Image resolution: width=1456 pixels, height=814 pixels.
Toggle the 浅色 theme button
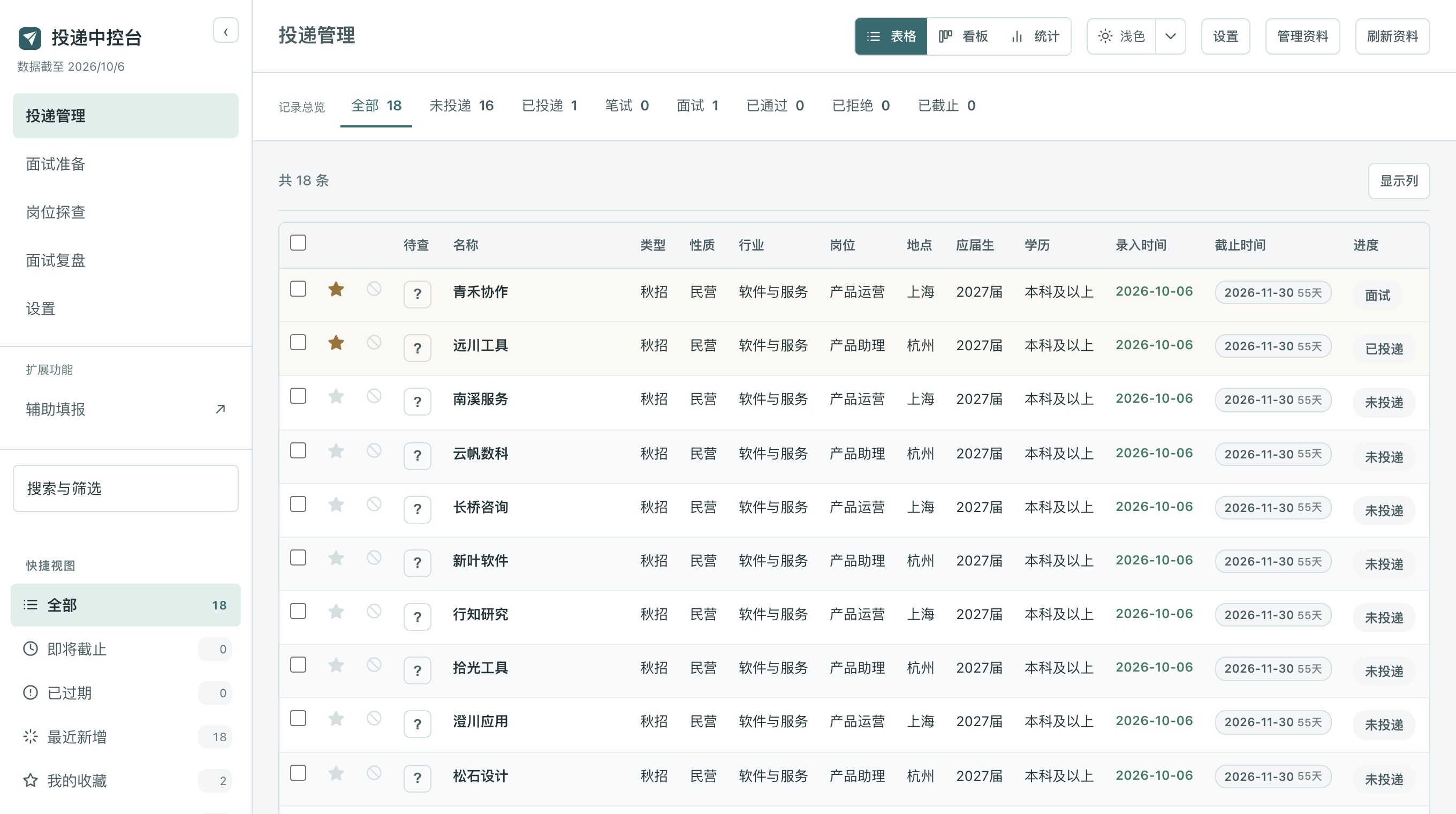pos(1121,37)
